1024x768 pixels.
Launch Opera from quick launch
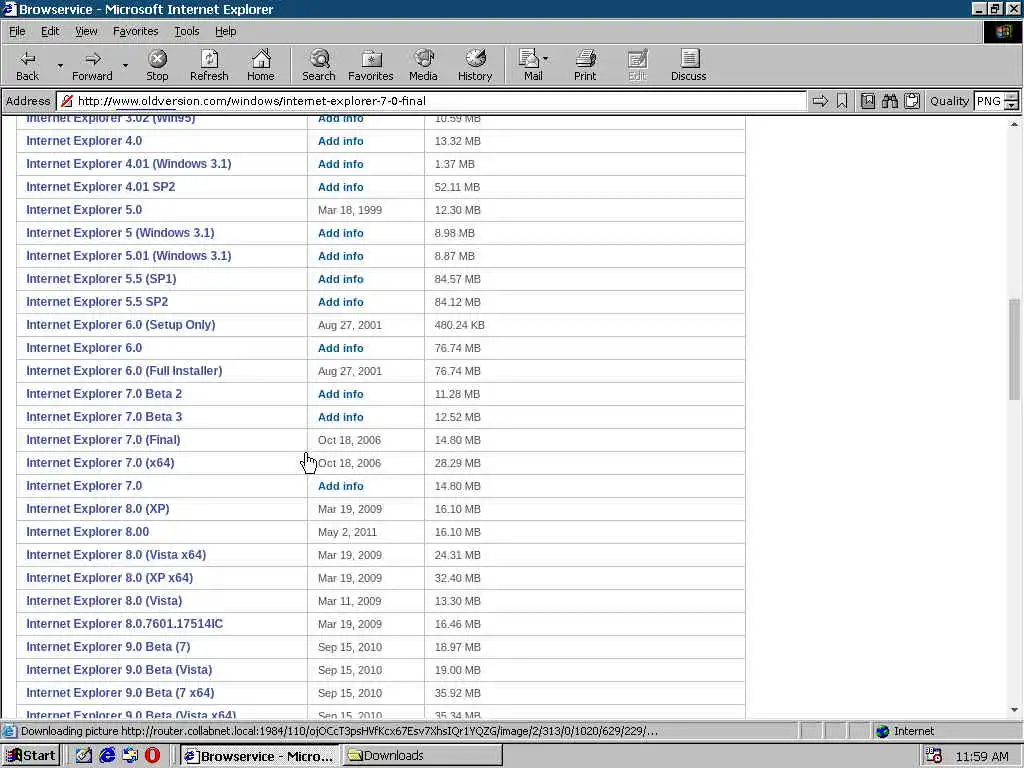pos(153,756)
